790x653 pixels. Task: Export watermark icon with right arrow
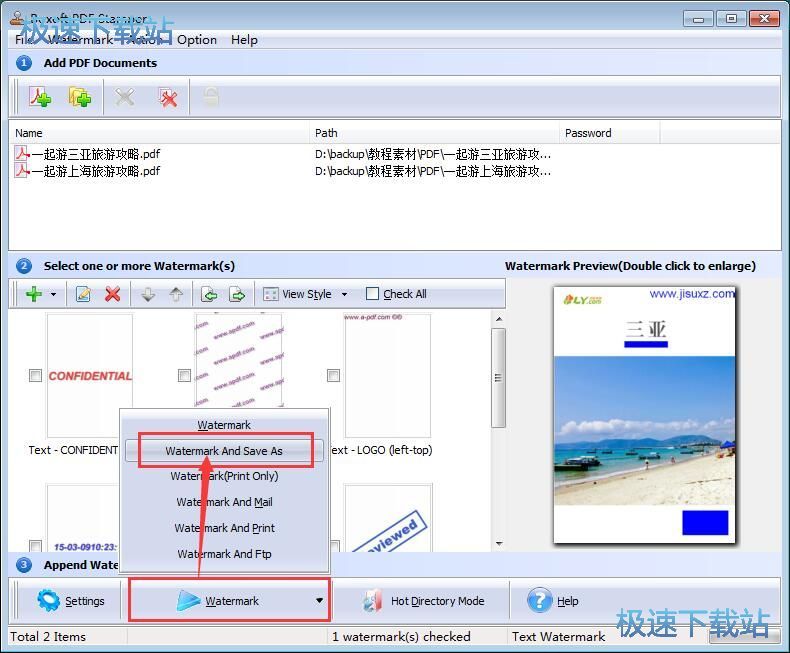pos(237,294)
